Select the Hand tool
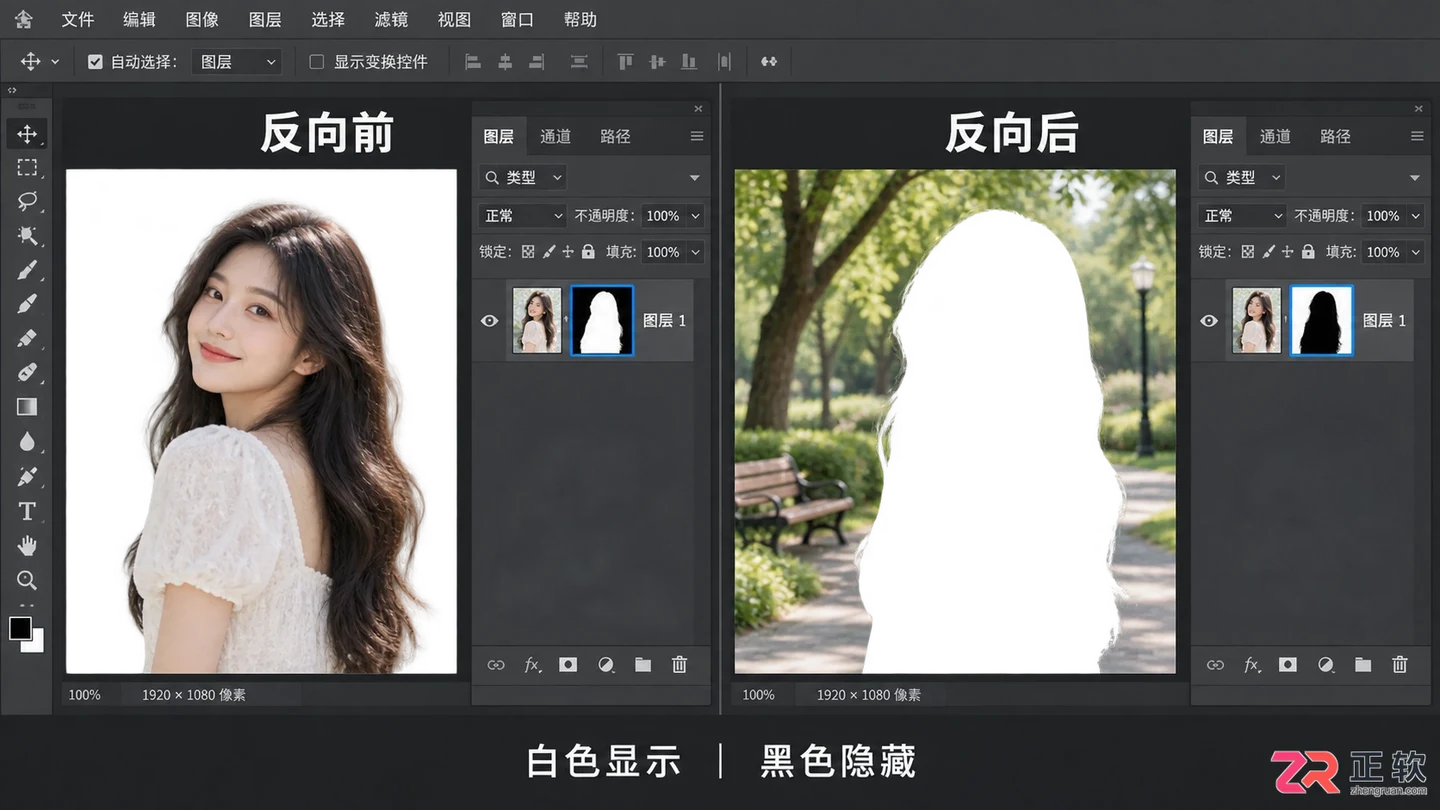The height and width of the screenshot is (810, 1440). coord(27,545)
